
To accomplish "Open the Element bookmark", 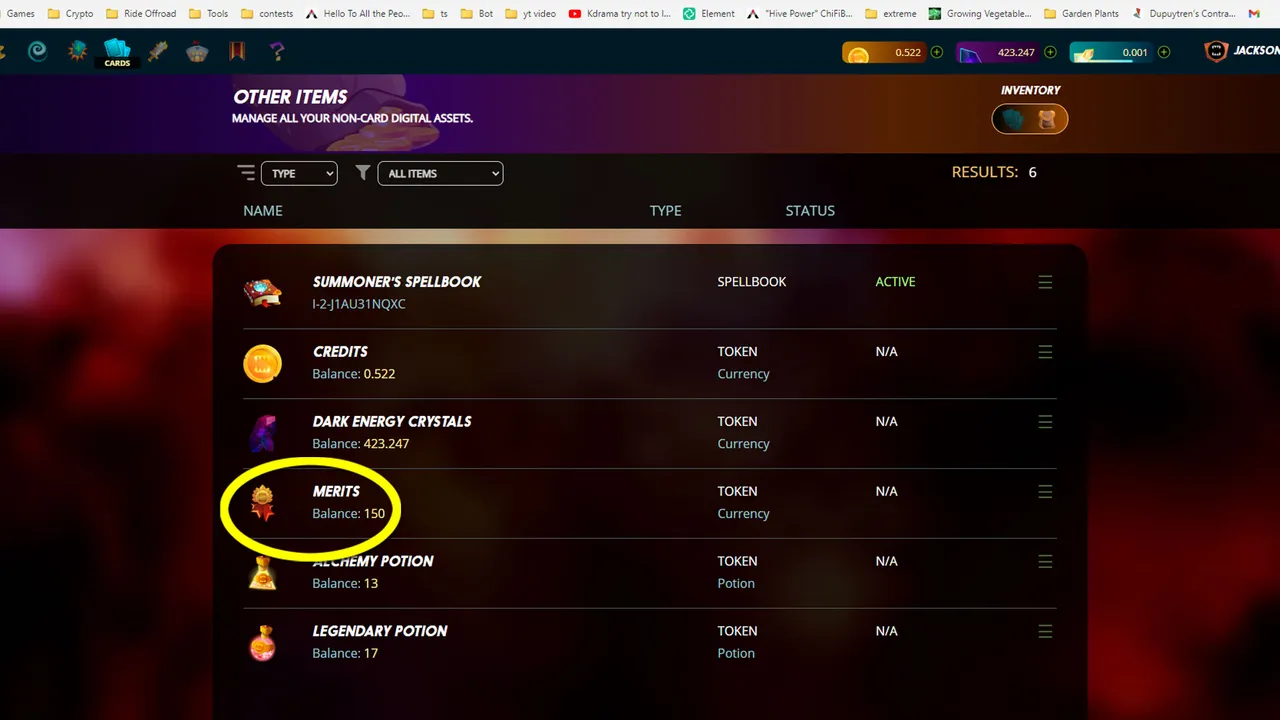I will point(708,14).
